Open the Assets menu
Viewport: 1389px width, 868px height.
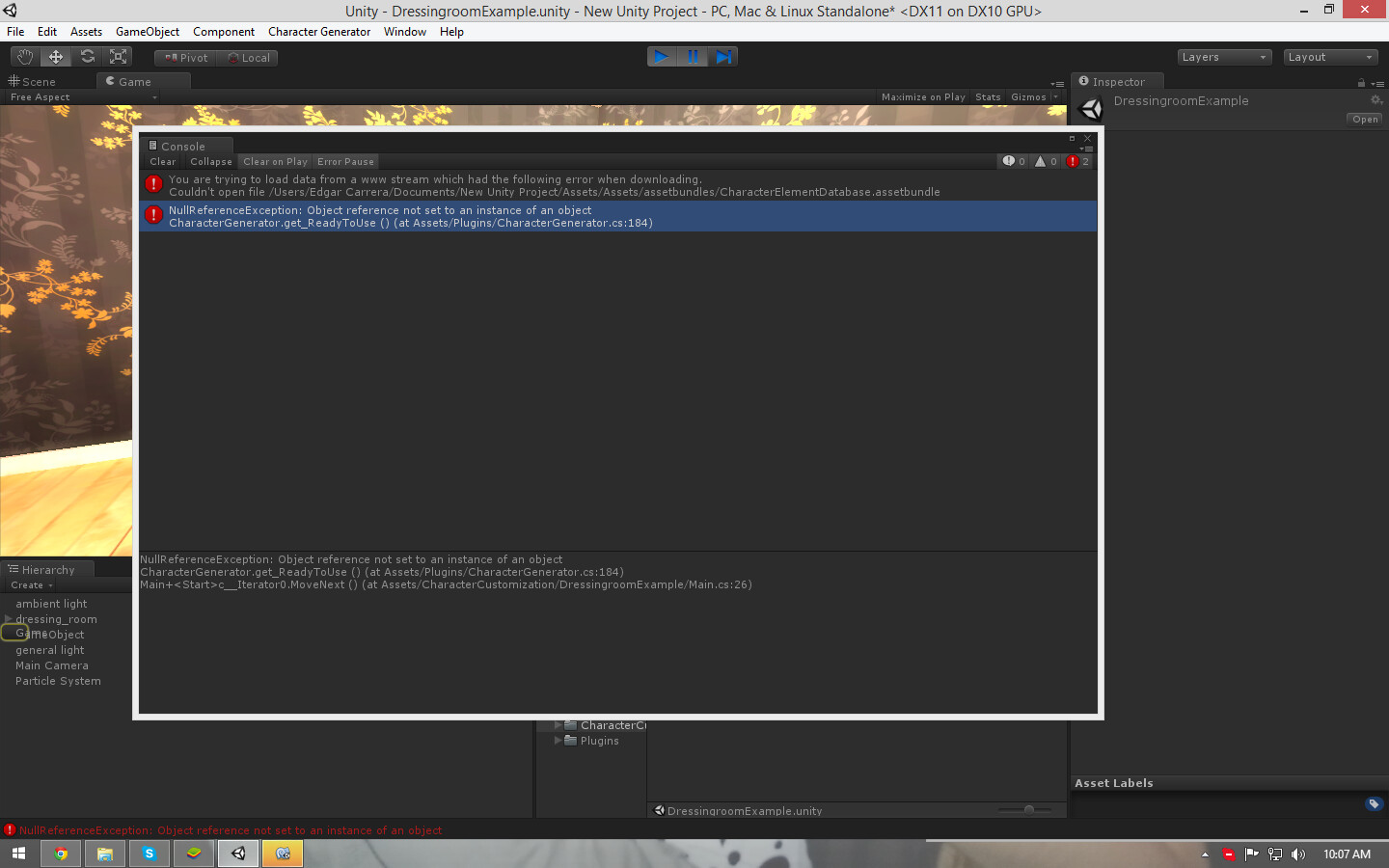pos(86,32)
